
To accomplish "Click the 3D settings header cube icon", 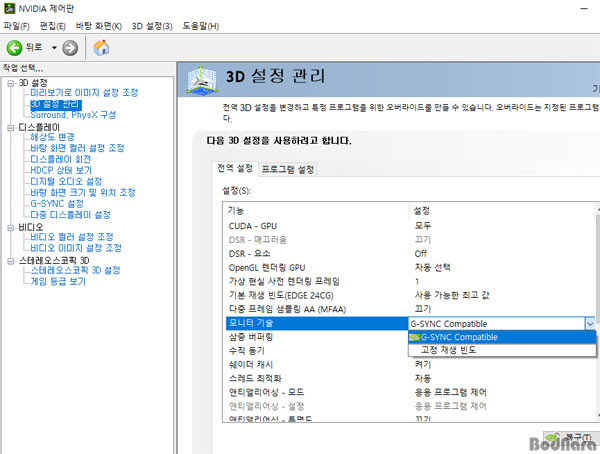I will point(202,80).
